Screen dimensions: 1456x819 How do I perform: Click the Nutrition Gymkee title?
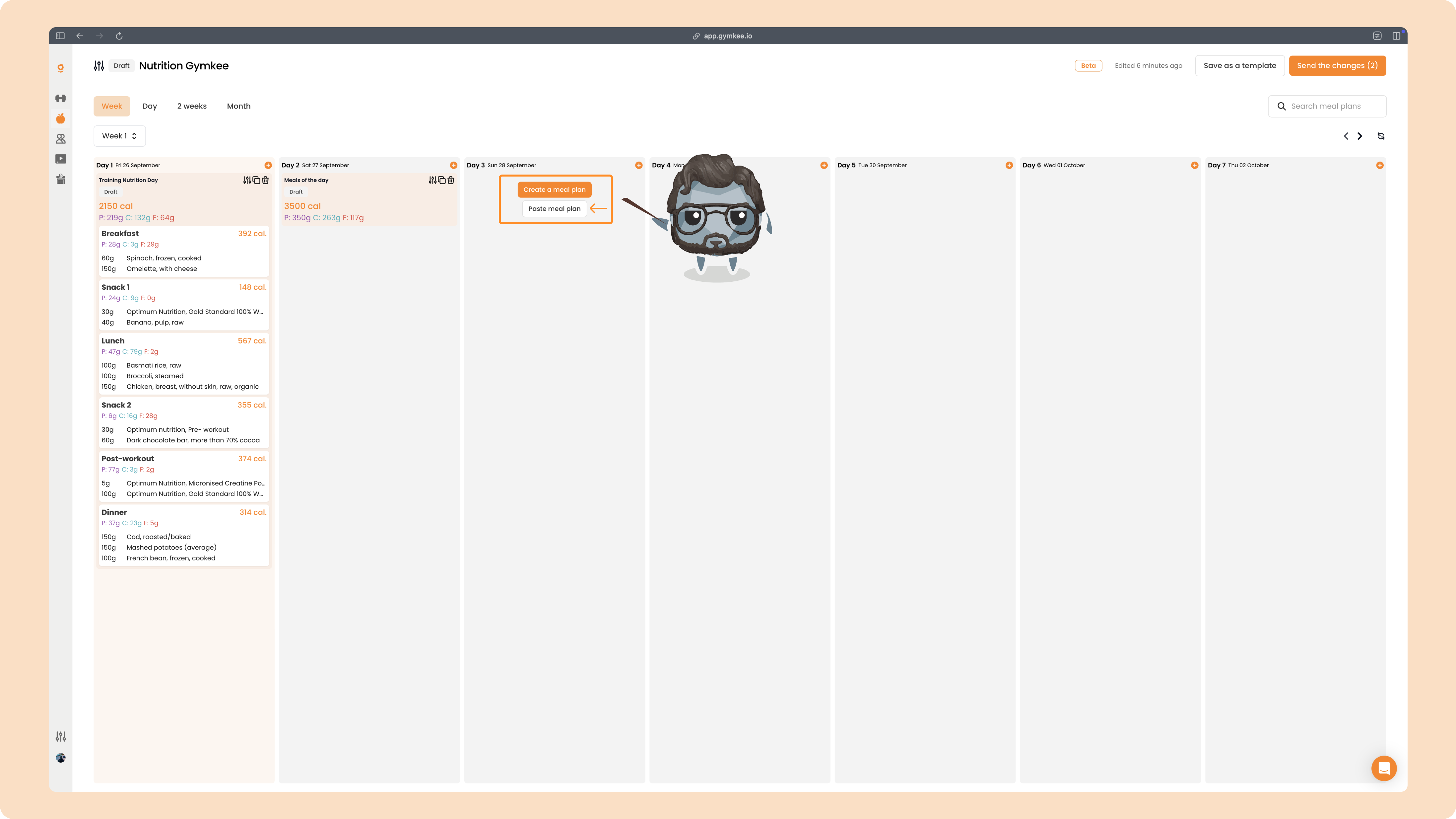tap(184, 66)
